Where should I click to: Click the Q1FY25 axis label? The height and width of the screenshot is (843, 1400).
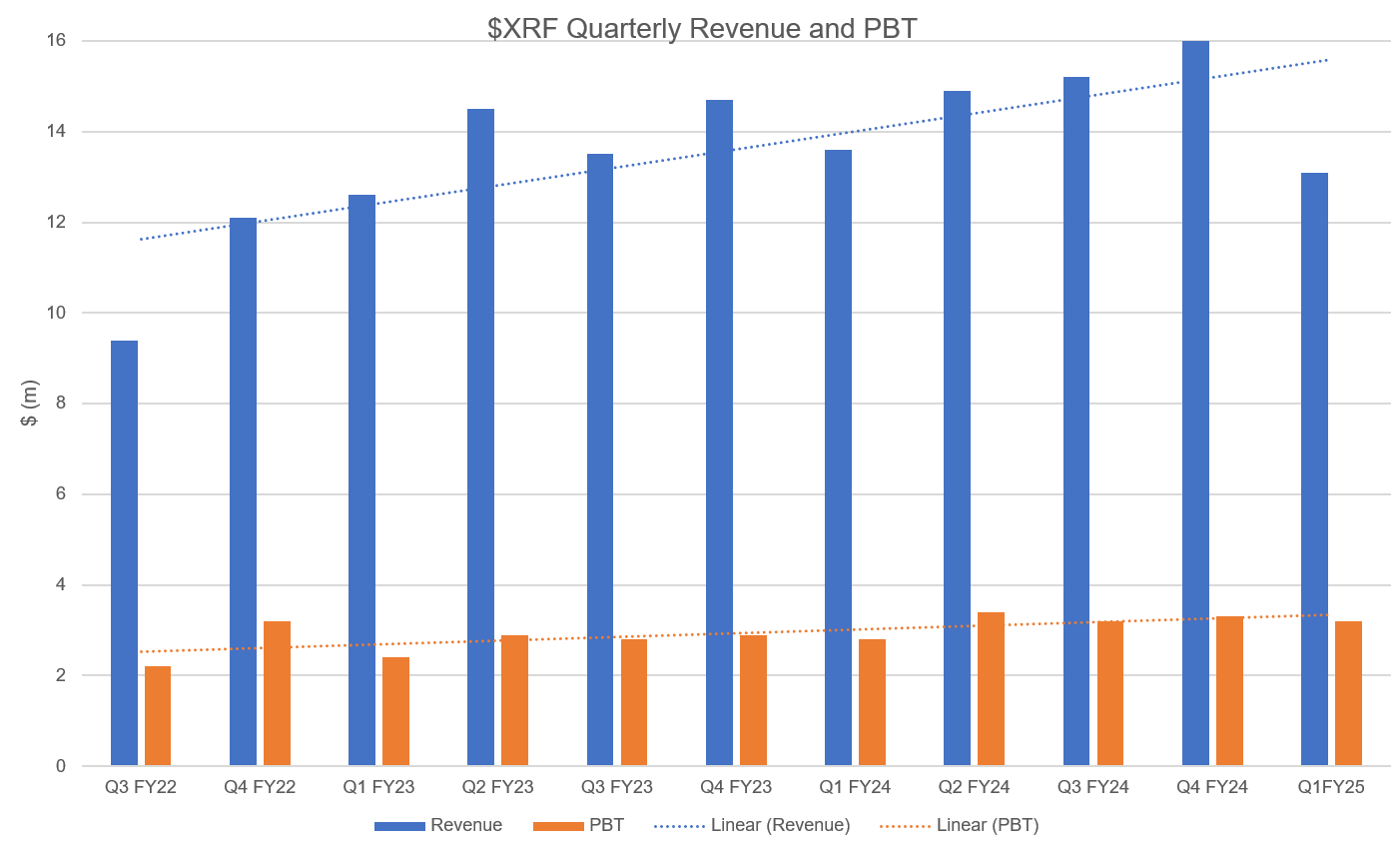pyautogui.click(x=1331, y=787)
